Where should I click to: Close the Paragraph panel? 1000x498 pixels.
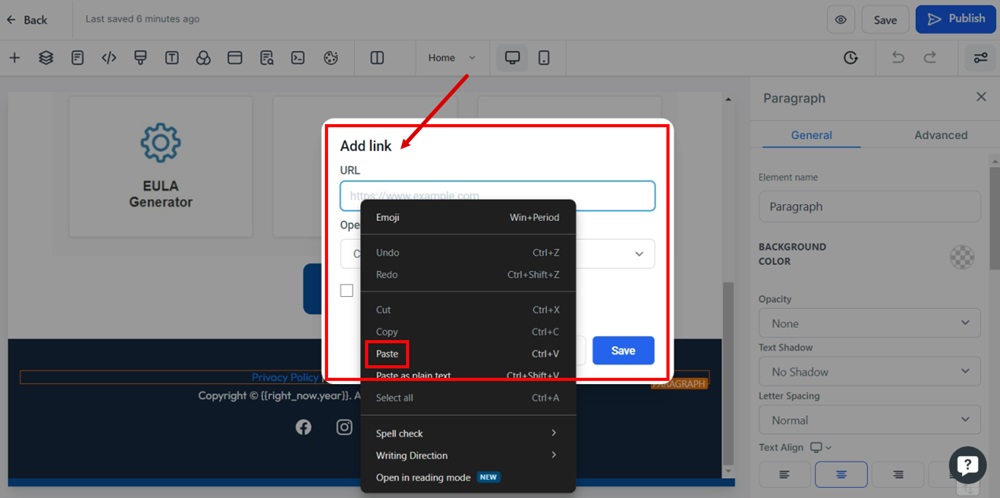point(982,97)
